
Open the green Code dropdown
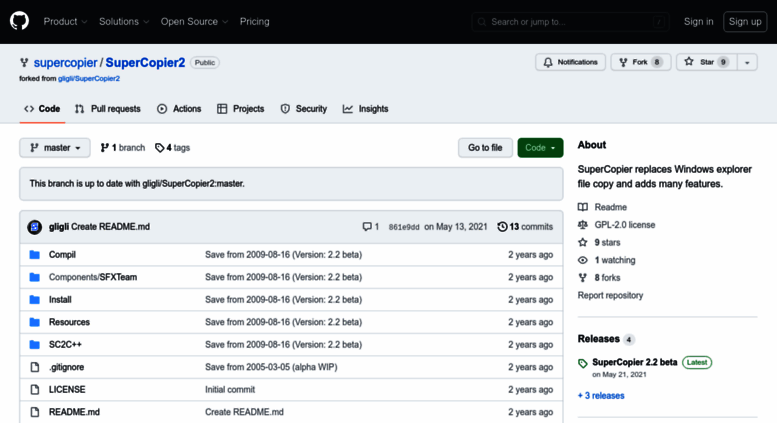coord(540,148)
